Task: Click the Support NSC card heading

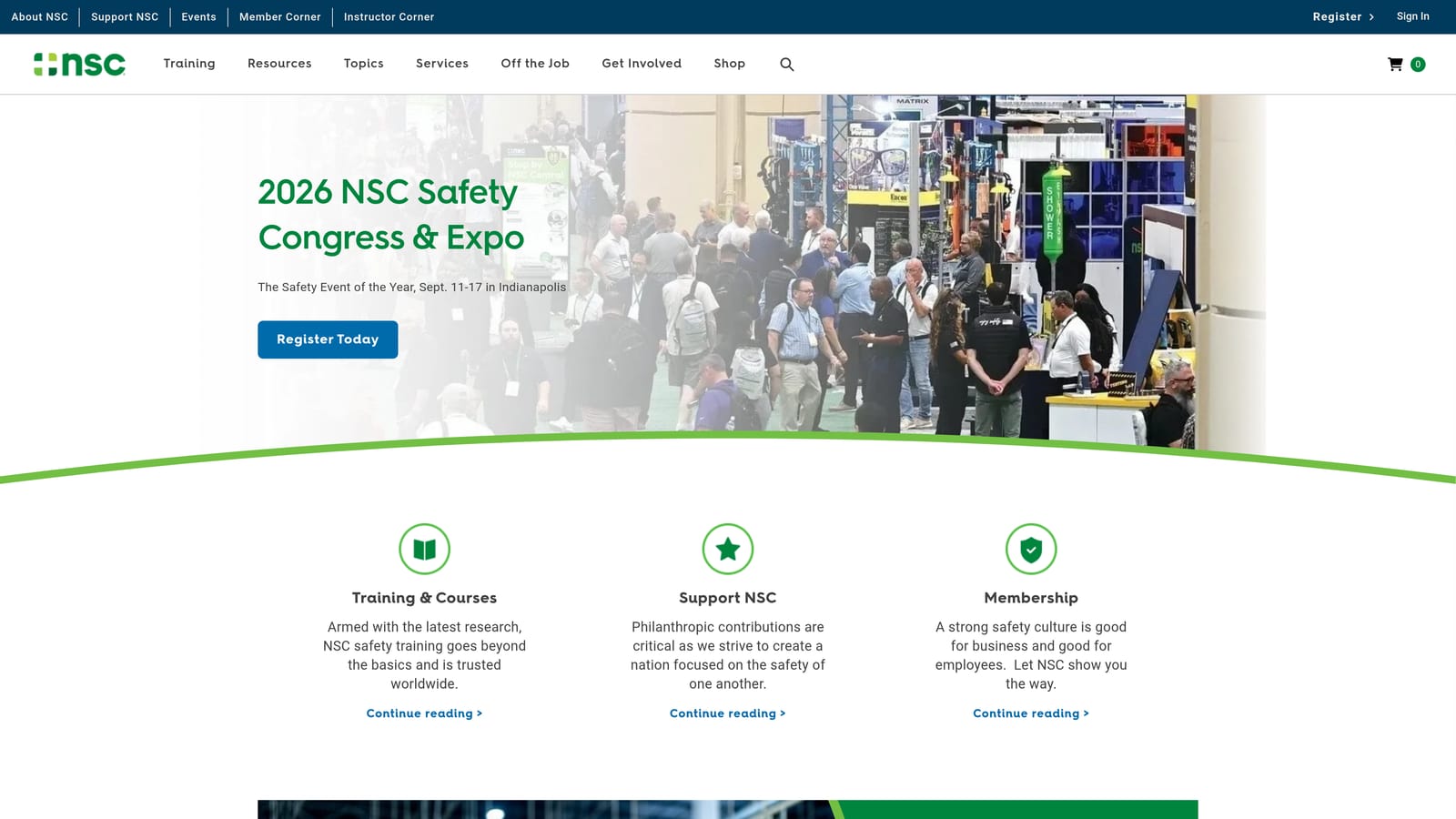Action: click(728, 598)
